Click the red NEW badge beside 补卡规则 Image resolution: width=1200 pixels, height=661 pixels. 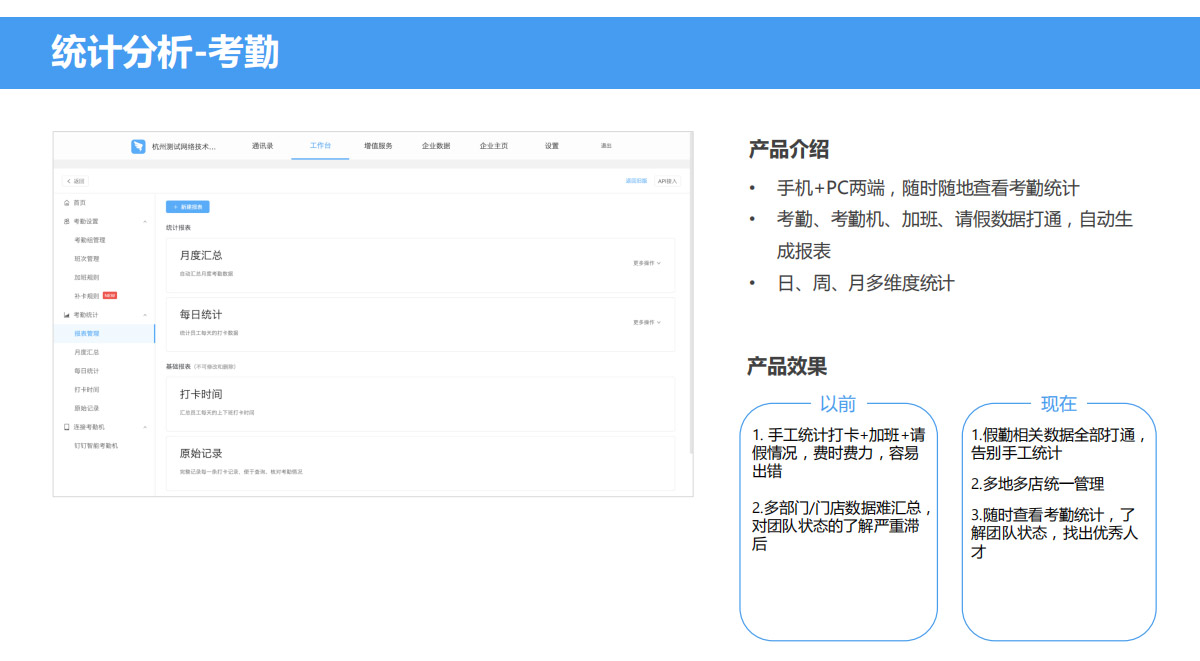[x=110, y=296]
